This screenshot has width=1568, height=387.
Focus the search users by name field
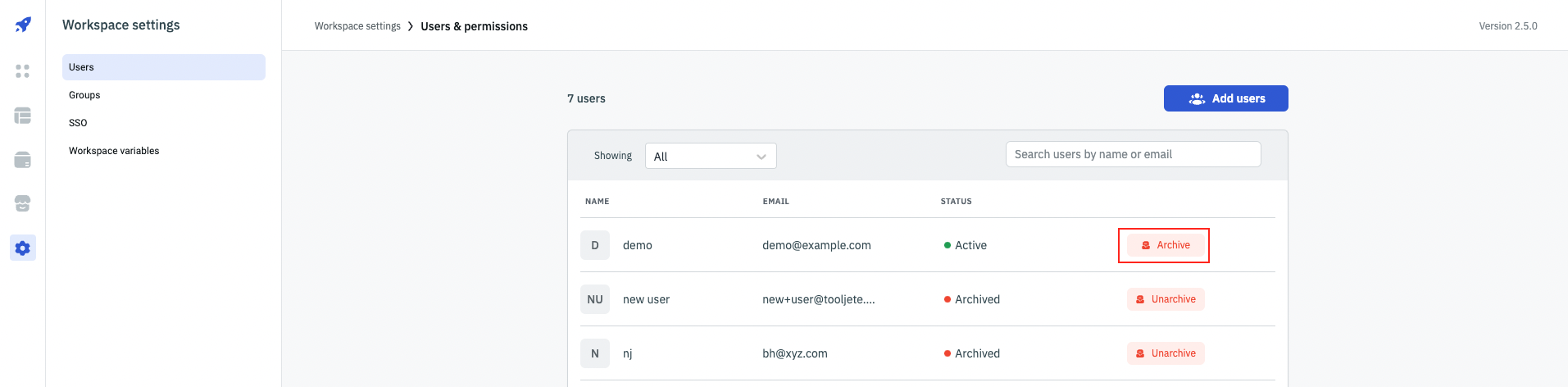(1133, 154)
